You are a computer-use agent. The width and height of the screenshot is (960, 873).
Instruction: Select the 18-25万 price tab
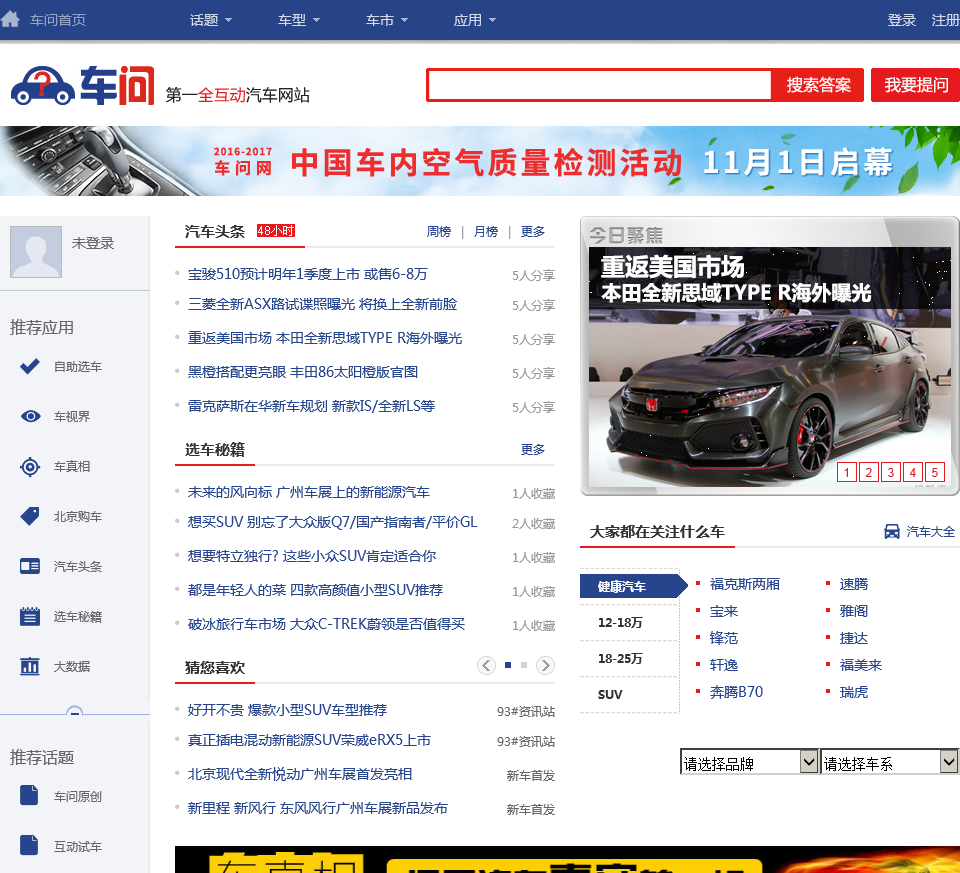tap(620, 658)
